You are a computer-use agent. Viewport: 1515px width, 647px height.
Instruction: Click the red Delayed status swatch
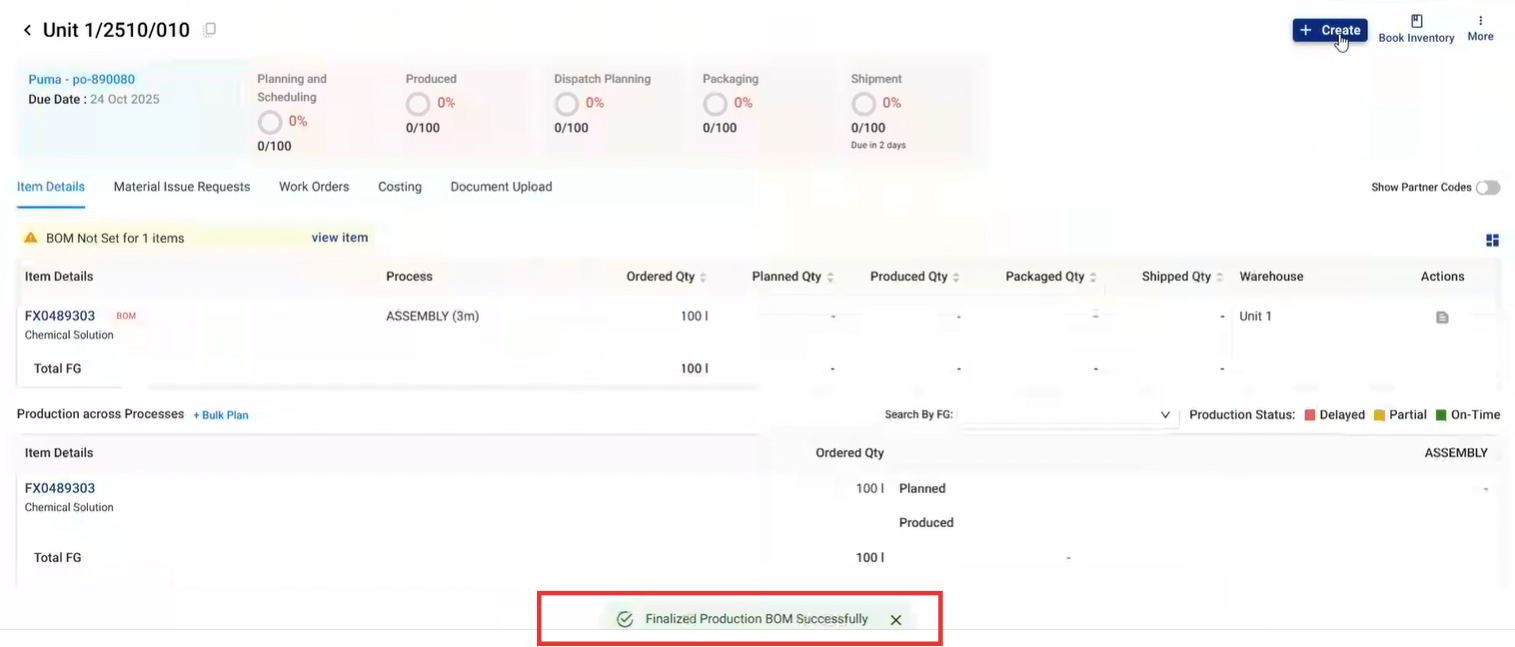1310,415
